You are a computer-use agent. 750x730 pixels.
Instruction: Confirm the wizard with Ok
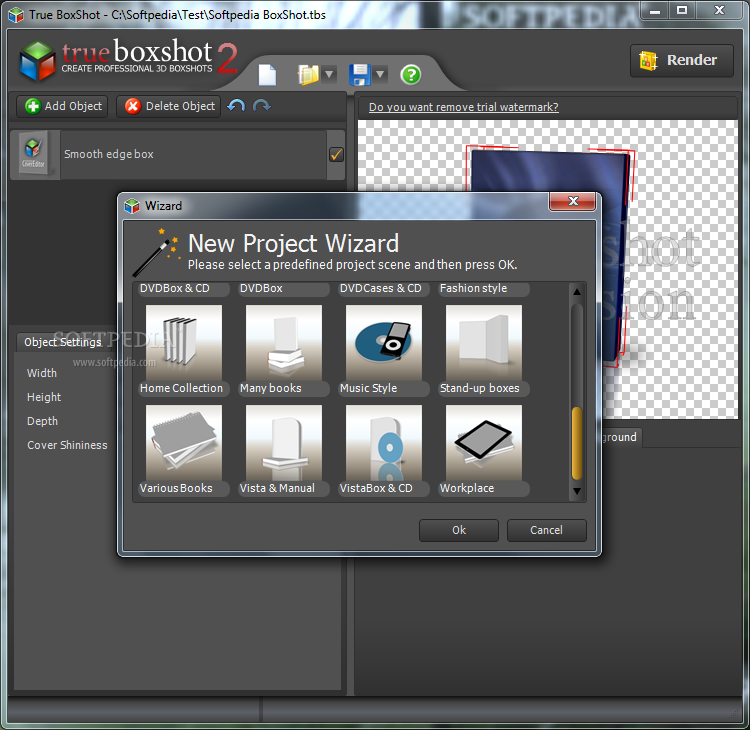[459, 531]
